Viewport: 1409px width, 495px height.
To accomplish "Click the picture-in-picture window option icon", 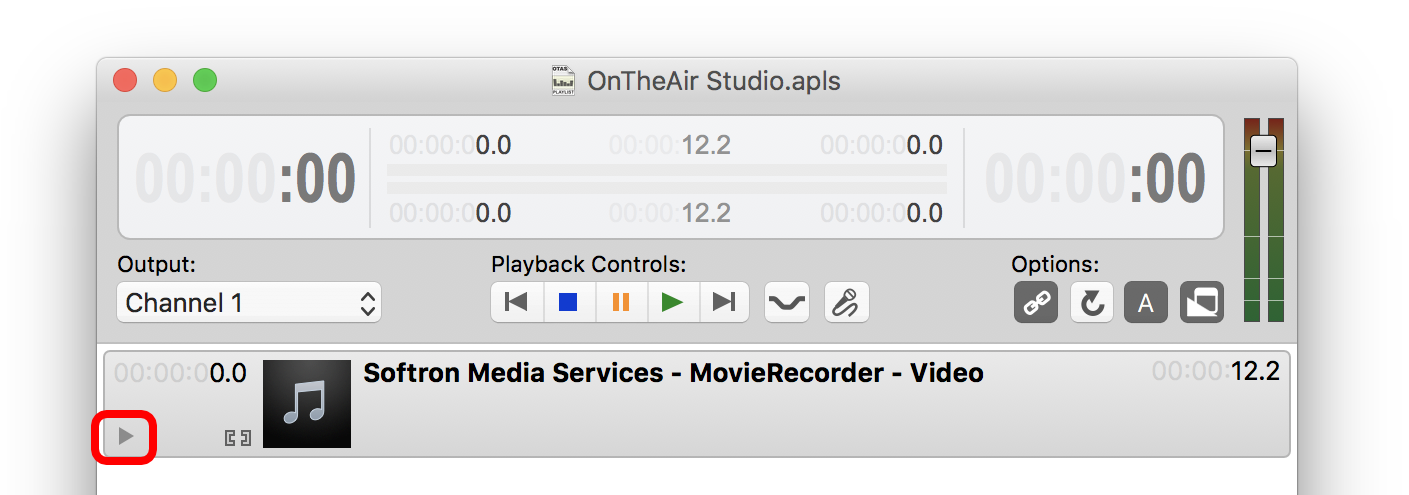I will [1201, 302].
